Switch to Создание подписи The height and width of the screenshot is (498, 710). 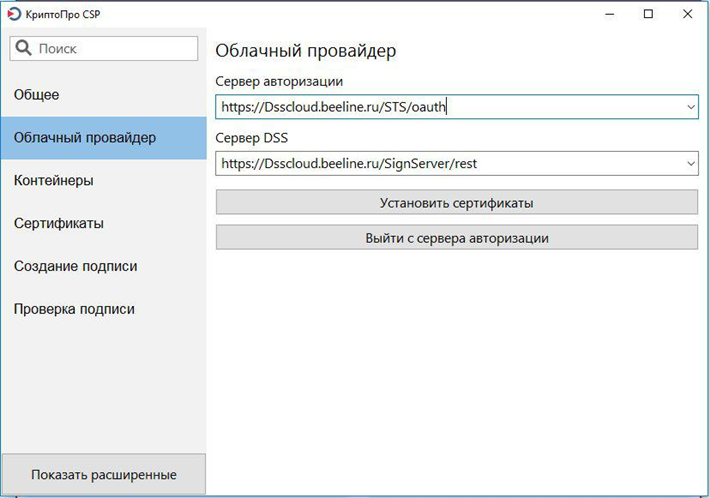(104, 266)
